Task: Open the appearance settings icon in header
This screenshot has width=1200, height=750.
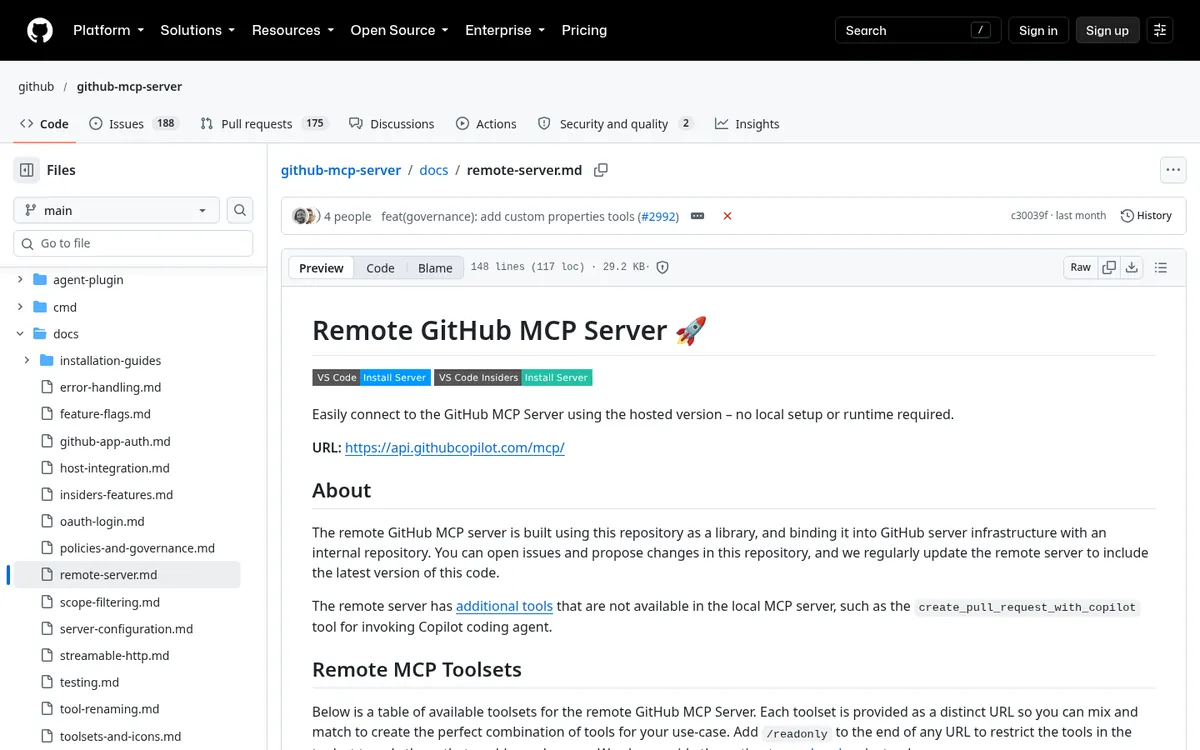Action: coord(1160,30)
